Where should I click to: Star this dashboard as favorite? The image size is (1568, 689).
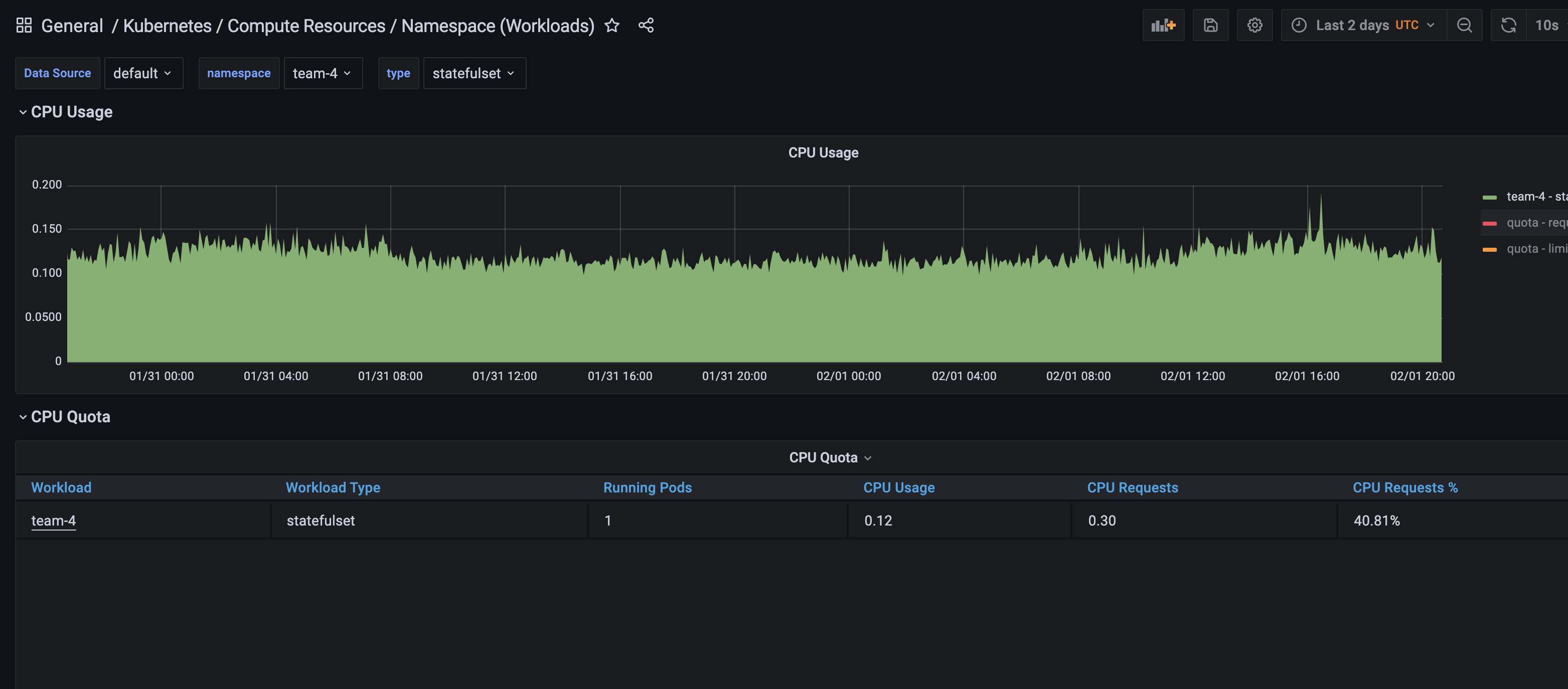(612, 26)
